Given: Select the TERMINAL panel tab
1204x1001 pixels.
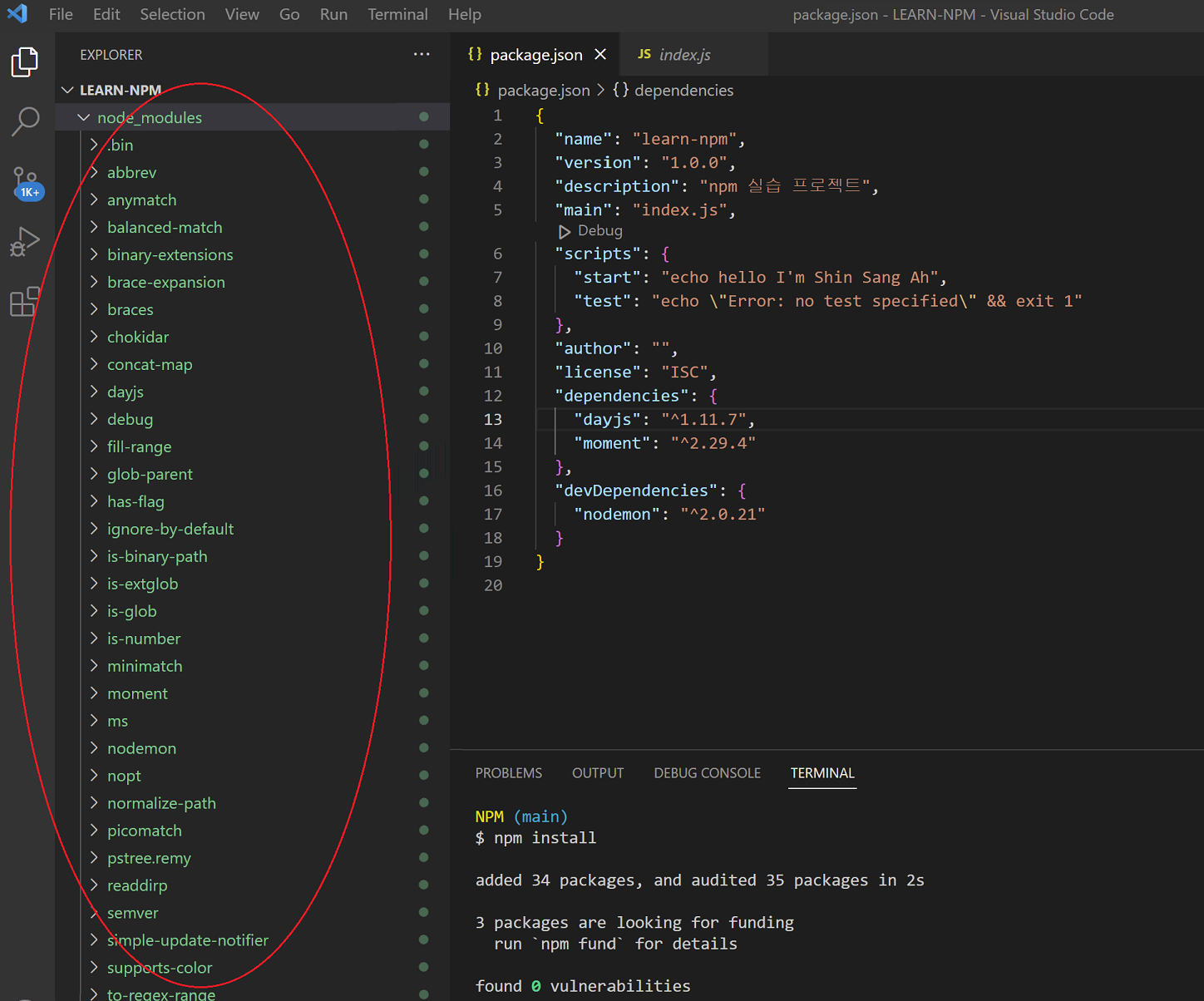Looking at the screenshot, I should (822, 773).
